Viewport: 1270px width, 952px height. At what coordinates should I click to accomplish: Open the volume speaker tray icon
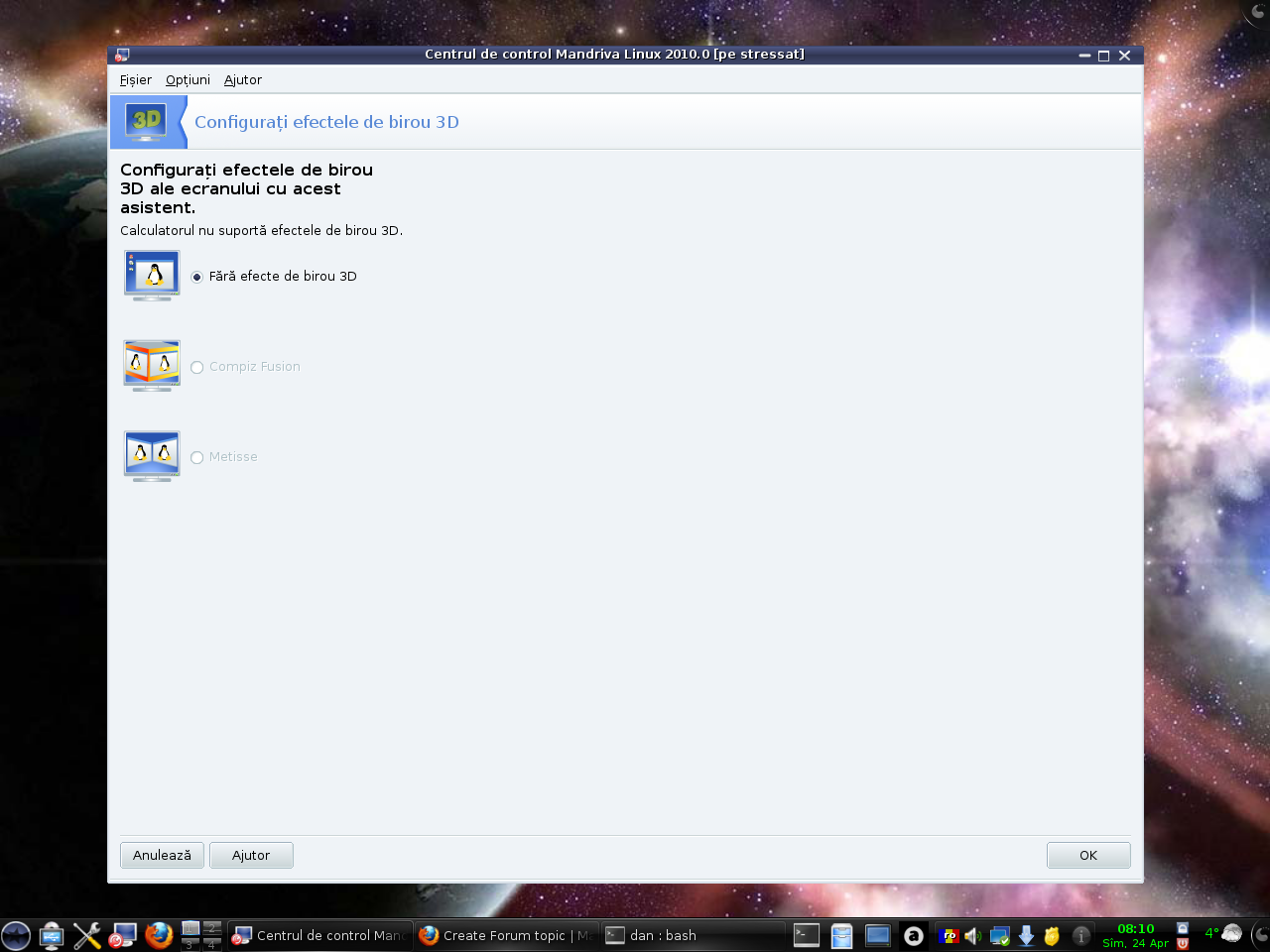coord(973,935)
